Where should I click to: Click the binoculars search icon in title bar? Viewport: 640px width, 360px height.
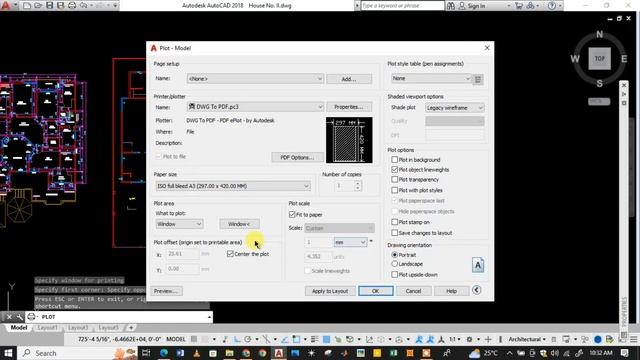[451, 6]
